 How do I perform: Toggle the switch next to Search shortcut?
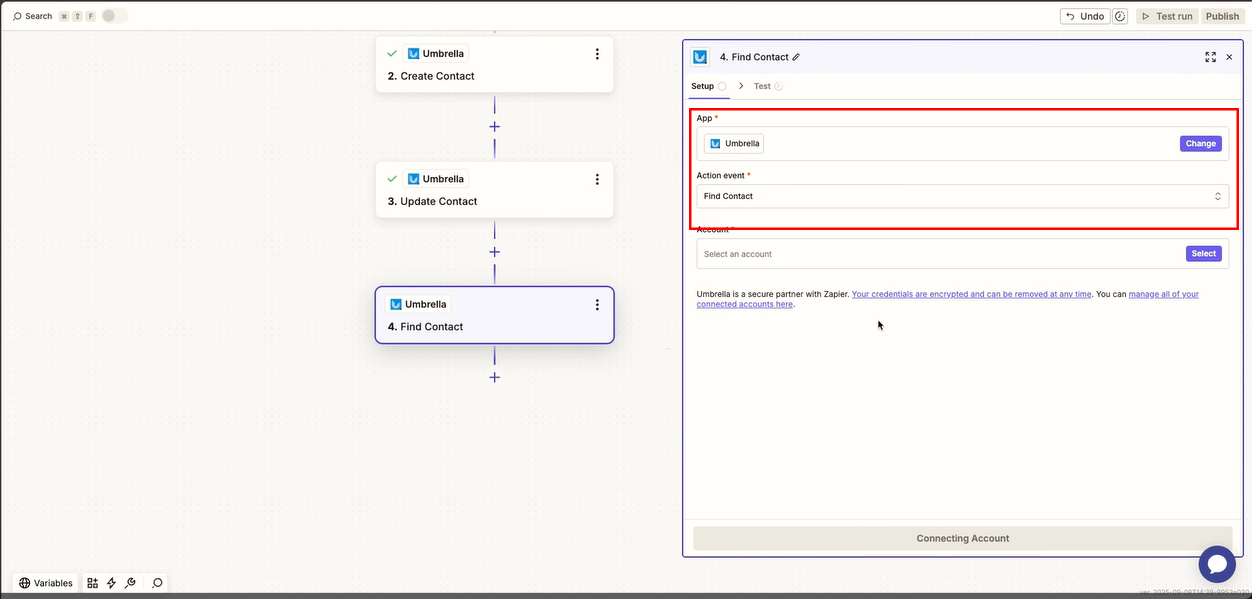[114, 16]
